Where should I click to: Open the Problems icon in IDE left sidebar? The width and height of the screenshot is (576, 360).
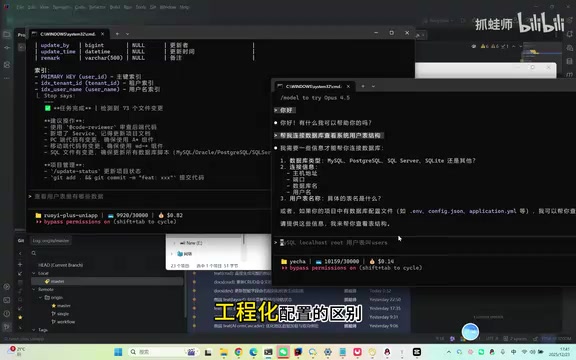7,313
